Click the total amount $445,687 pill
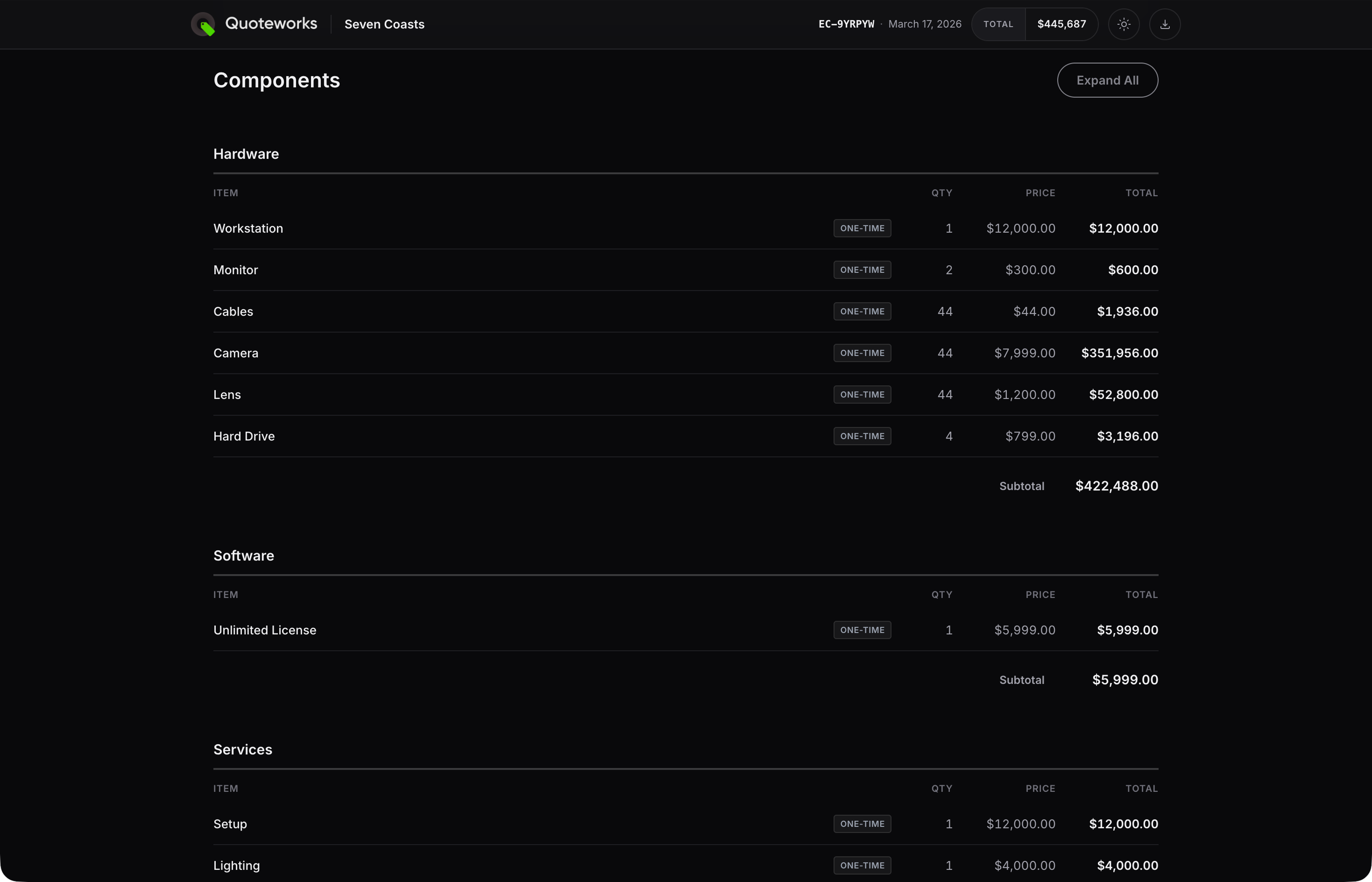Image resolution: width=1372 pixels, height=882 pixels. (x=1061, y=24)
